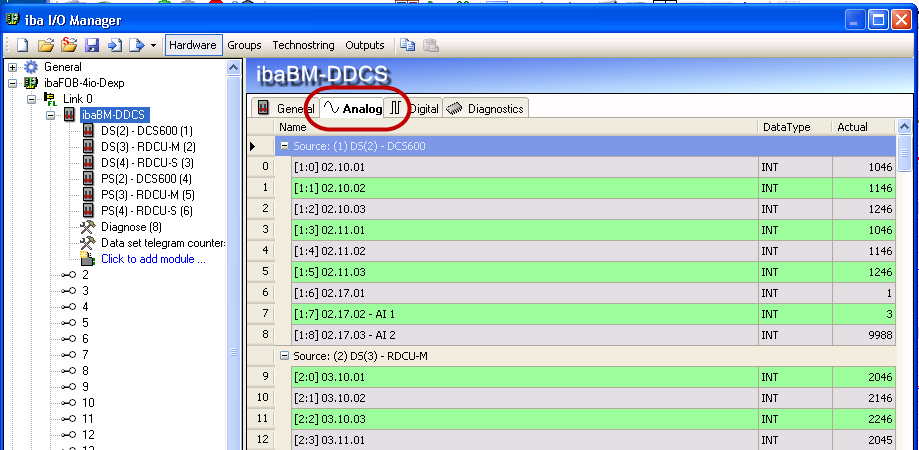The width and height of the screenshot is (919, 450).
Task: Open the Technostring view
Action: coord(303,45)
